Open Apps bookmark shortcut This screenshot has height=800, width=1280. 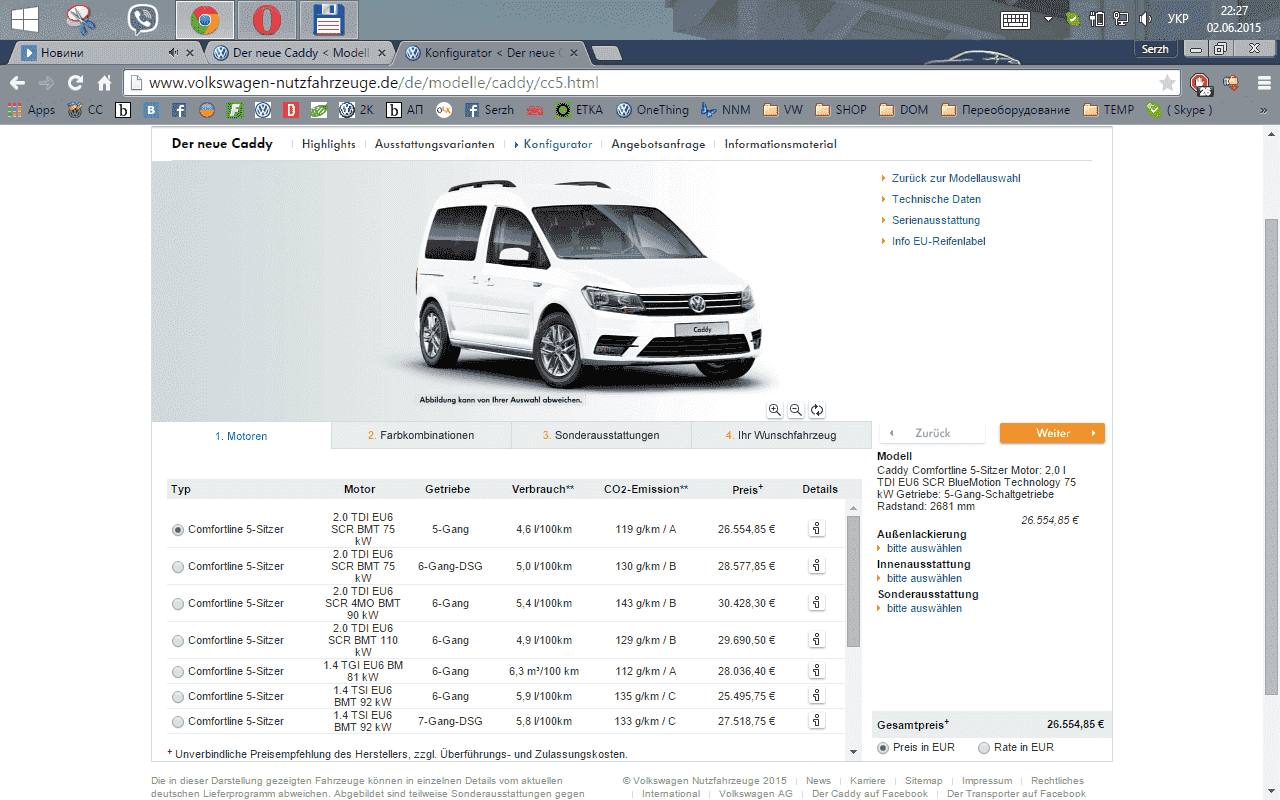(32, 110)
